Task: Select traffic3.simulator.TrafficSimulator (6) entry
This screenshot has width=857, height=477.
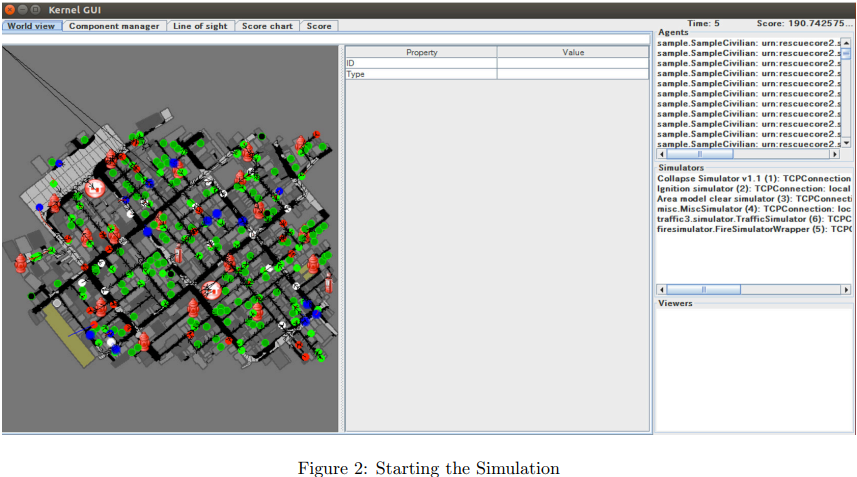Action: tap(754, 219)
